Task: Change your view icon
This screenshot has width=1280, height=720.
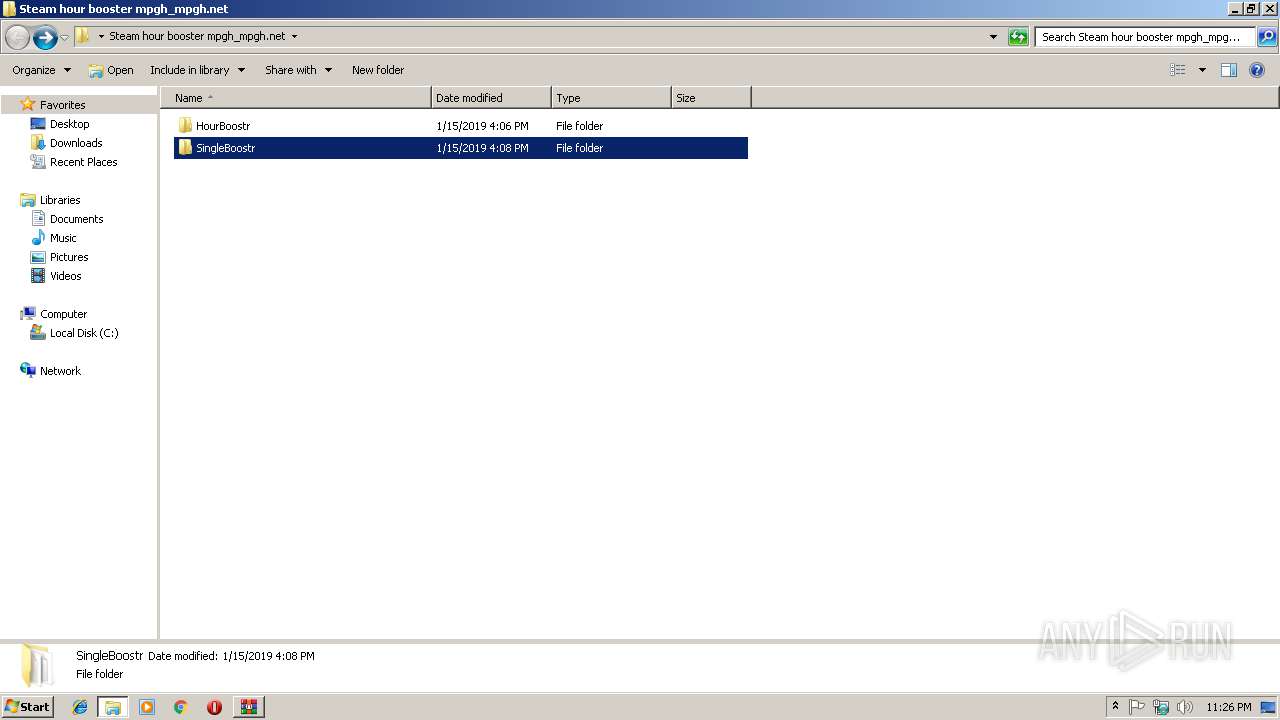Action: point(1178,70)
